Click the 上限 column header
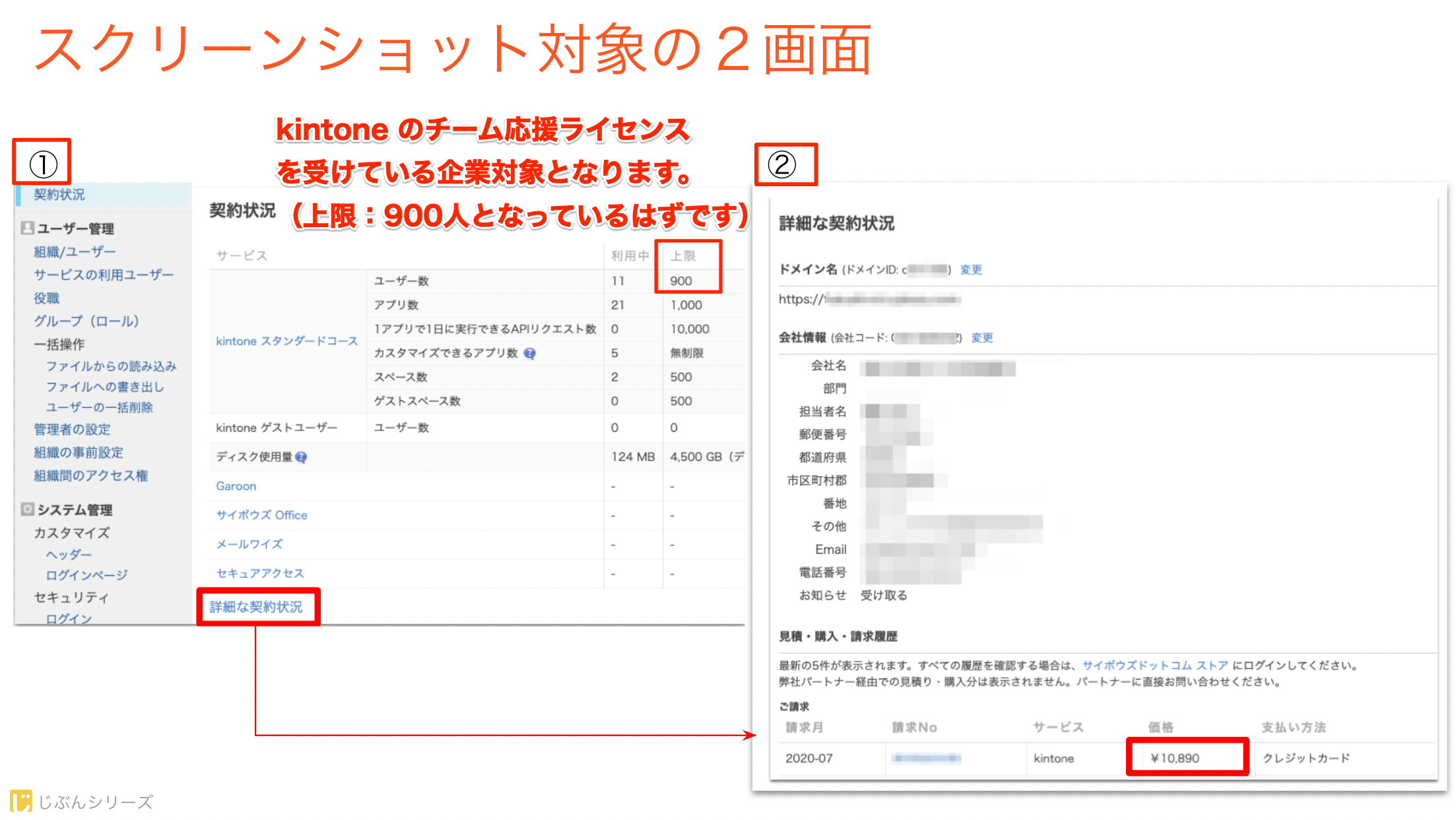The image size is (1456, 820). point(683,256)
